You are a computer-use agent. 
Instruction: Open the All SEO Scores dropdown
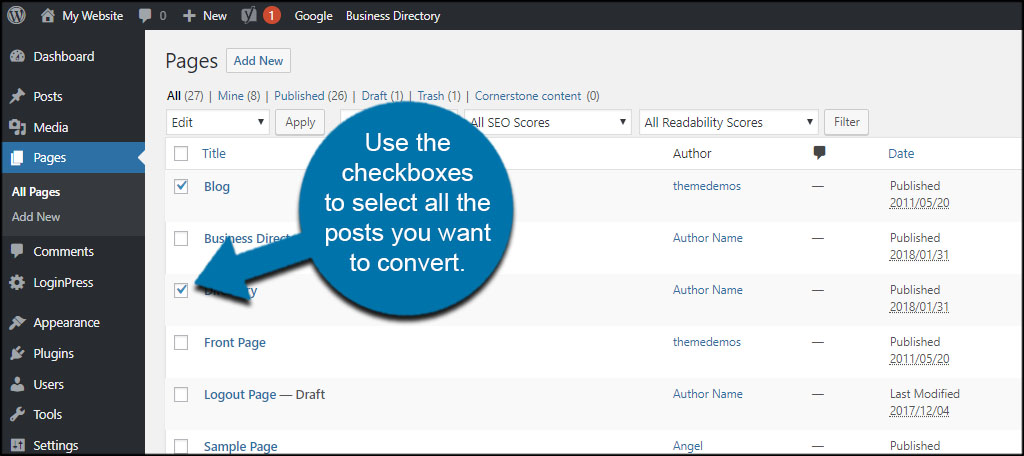[x=548, y=122]
